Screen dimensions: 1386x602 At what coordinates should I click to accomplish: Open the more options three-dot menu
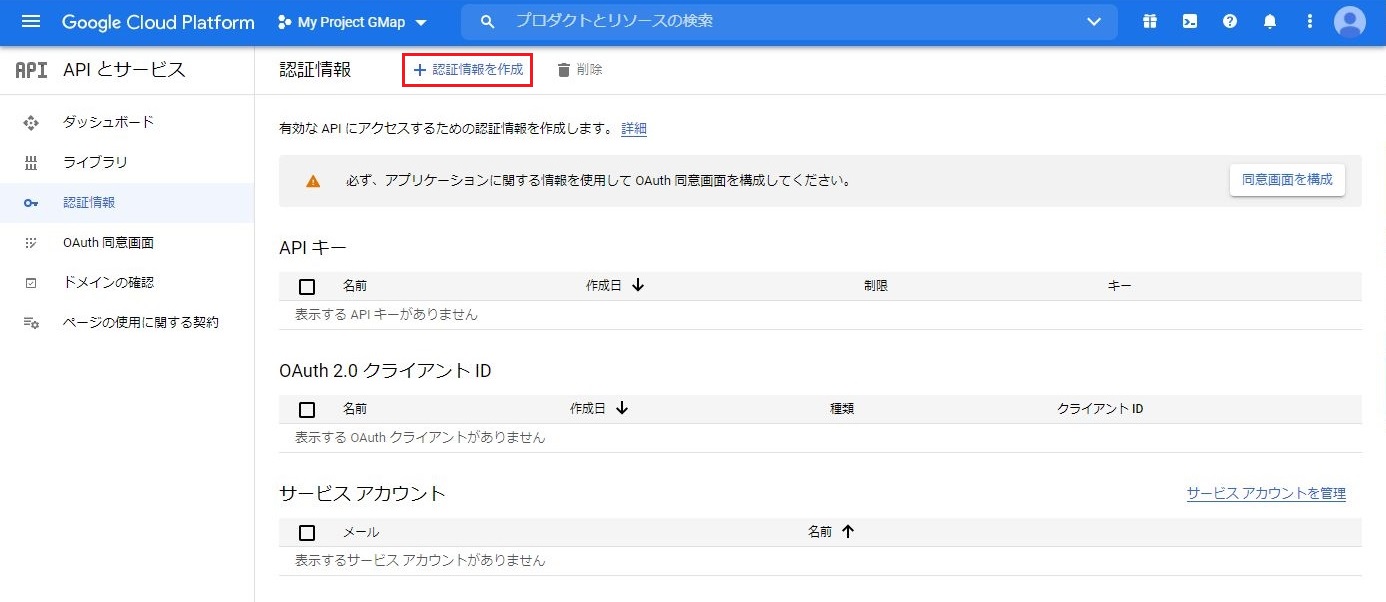[1309, 21]
